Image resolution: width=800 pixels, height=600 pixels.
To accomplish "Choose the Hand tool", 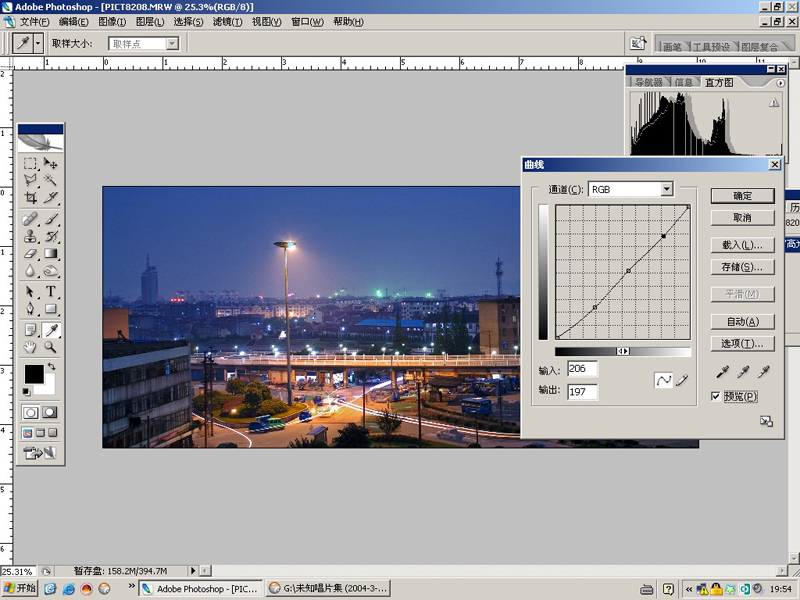I will [30, 347].
